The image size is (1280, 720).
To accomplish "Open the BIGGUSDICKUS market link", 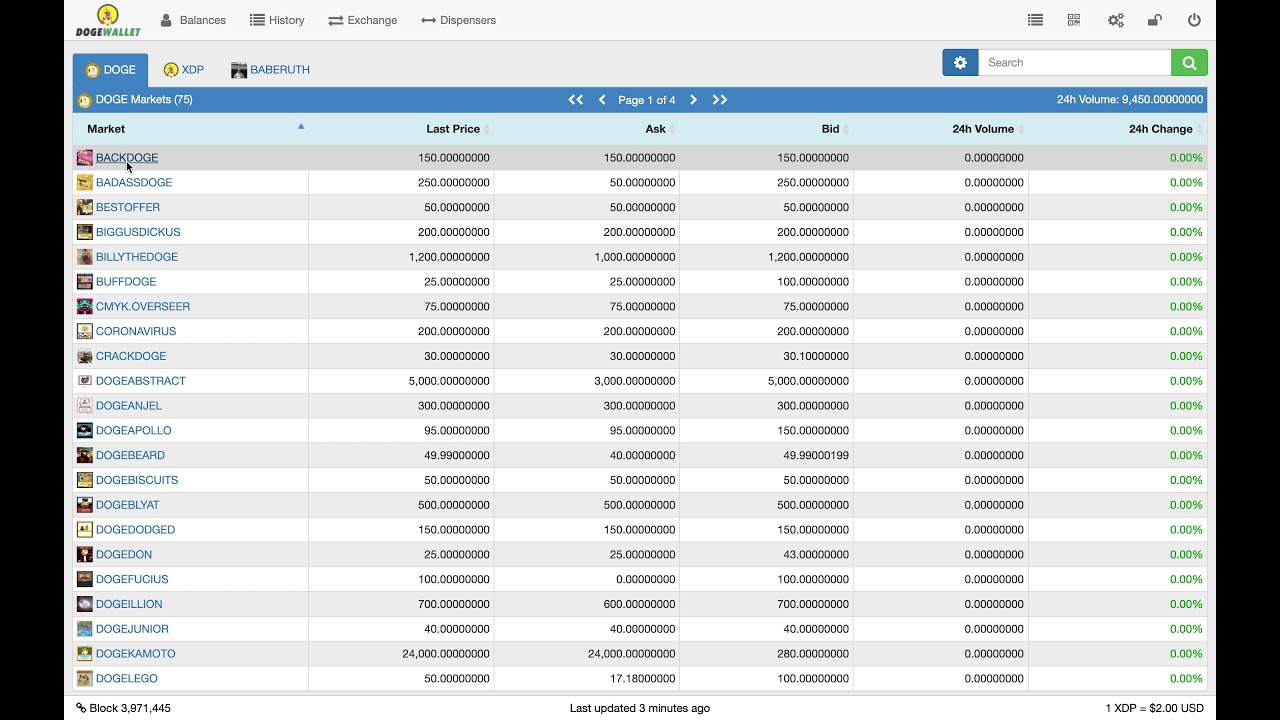I will pyautogui.click(x=138, y=232).
